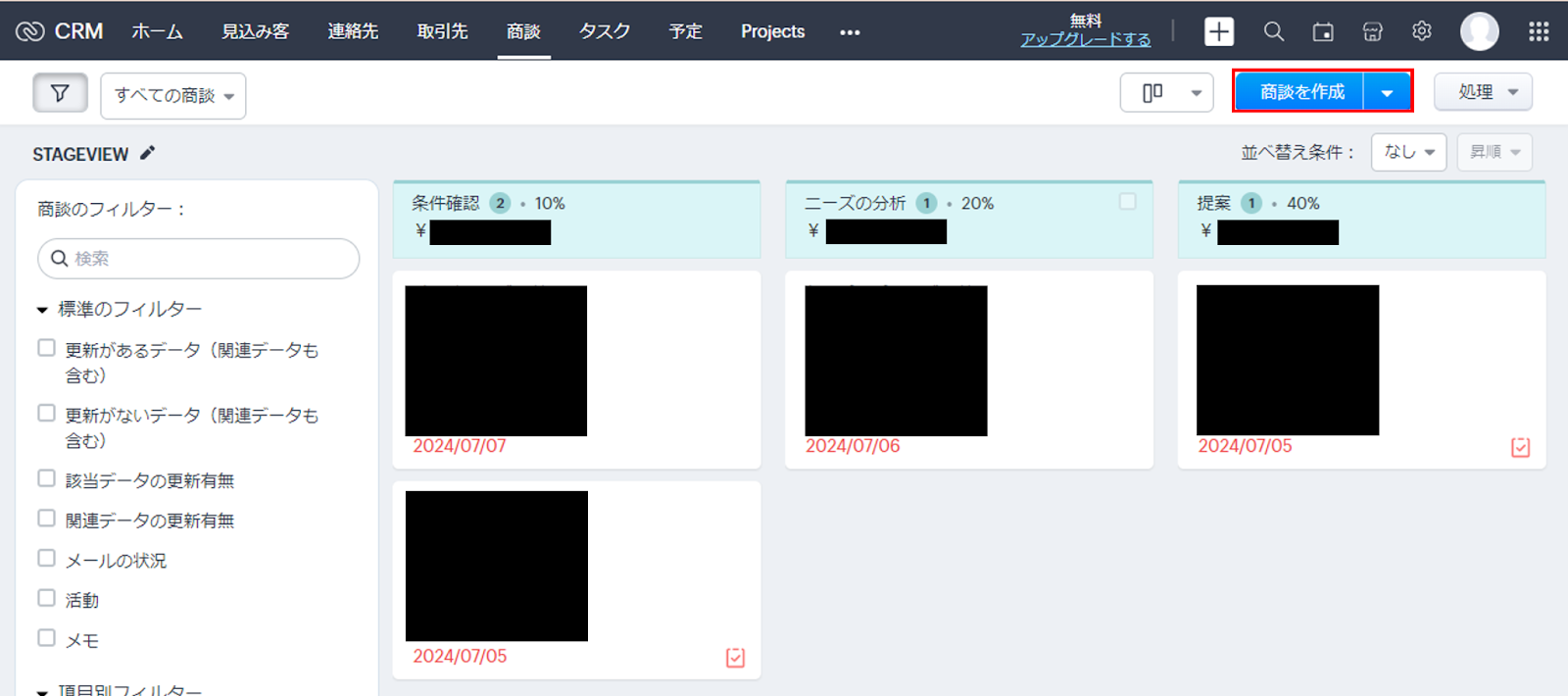Image resolution: width=1568 pixels, height=696 pixels.
Task: Switch to the 見込み客 tab
Action: [x=255, y=31]
